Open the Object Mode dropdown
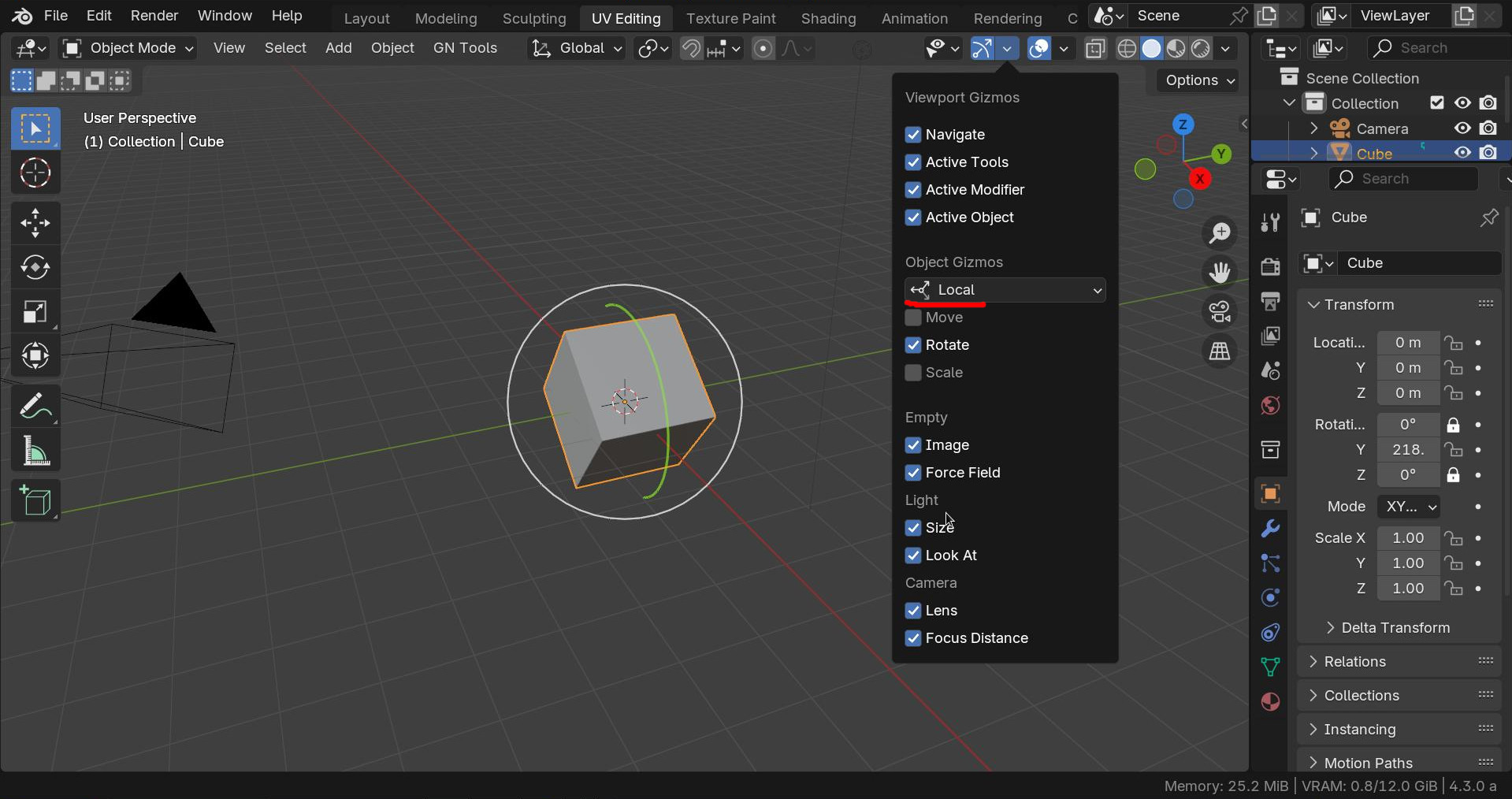 [x=128, y=49]
